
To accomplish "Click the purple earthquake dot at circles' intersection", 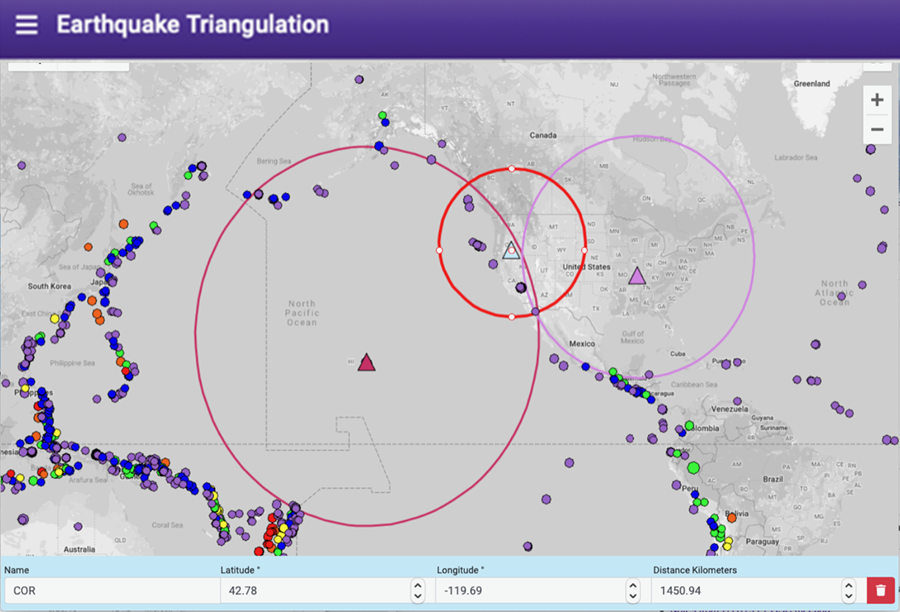I will coord(536,312).
